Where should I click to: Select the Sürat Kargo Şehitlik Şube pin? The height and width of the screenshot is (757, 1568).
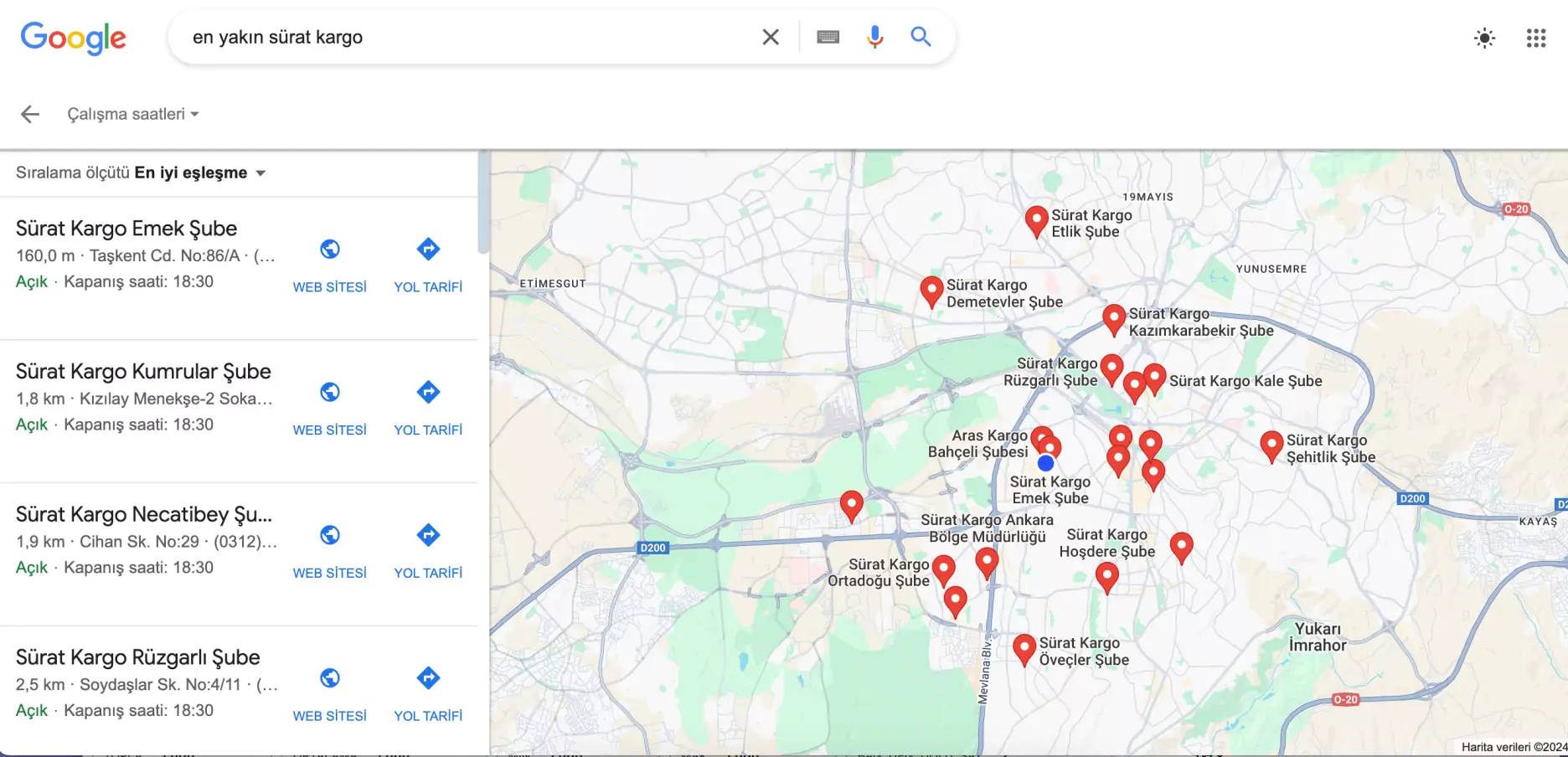tap(1271, 445)
